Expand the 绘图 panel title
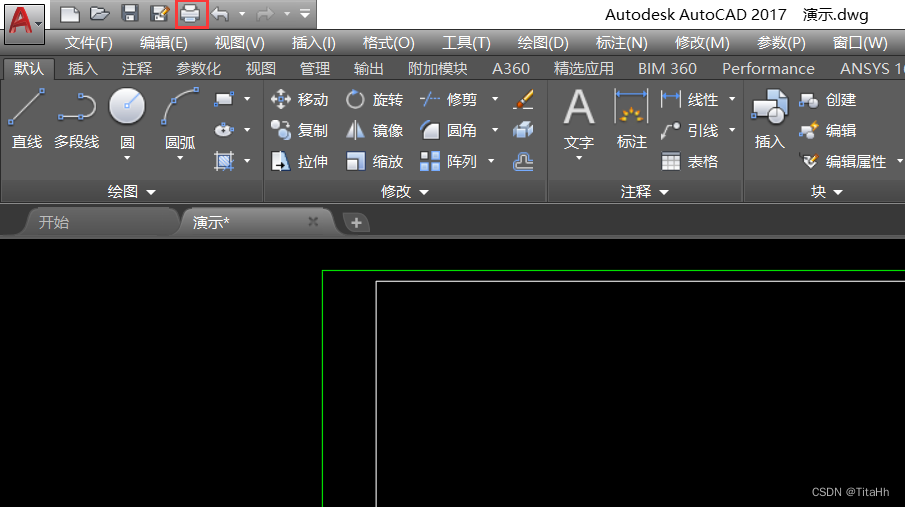 click(x=132, y=191)
